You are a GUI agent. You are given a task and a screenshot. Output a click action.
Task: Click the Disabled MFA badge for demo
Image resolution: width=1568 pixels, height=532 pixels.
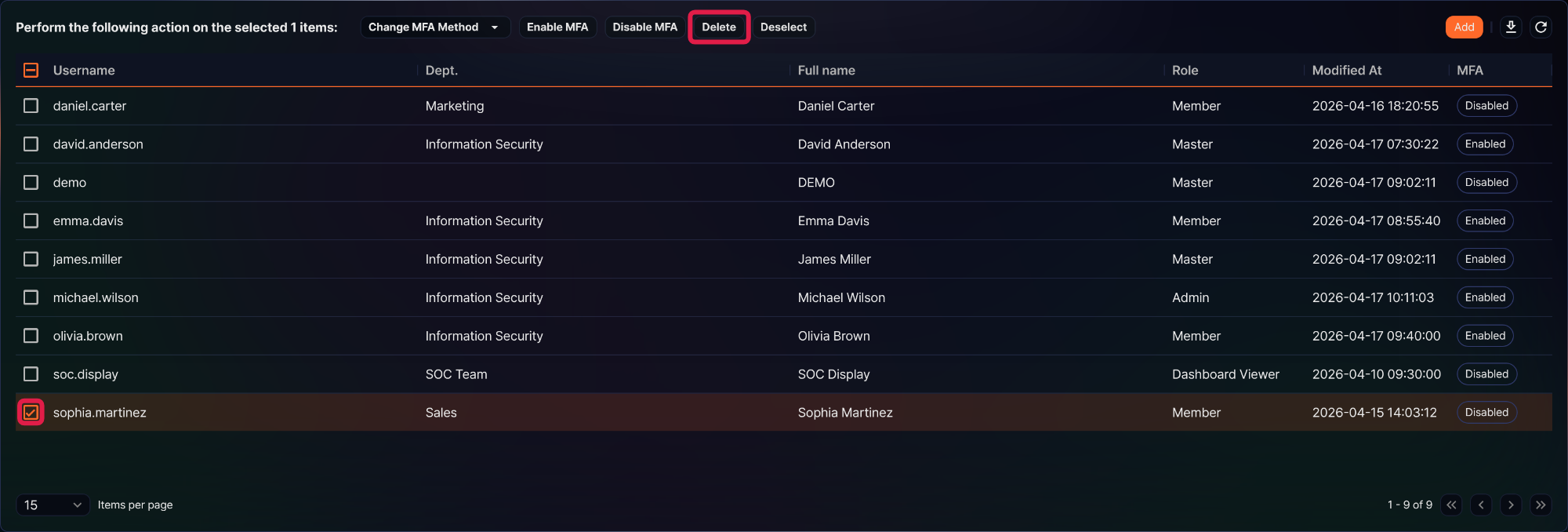[1486, 183]
